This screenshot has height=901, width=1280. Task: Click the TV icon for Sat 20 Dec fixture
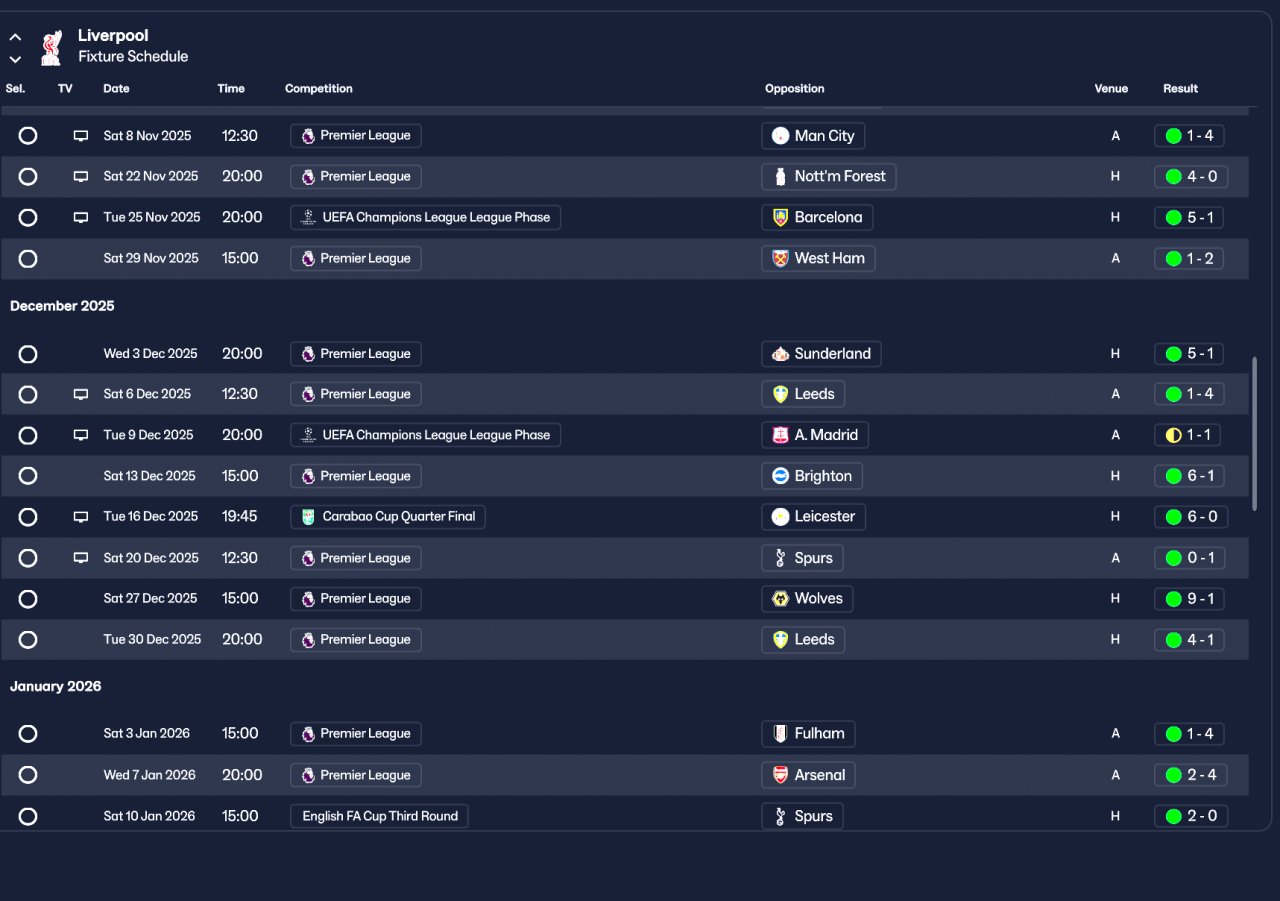81,558
